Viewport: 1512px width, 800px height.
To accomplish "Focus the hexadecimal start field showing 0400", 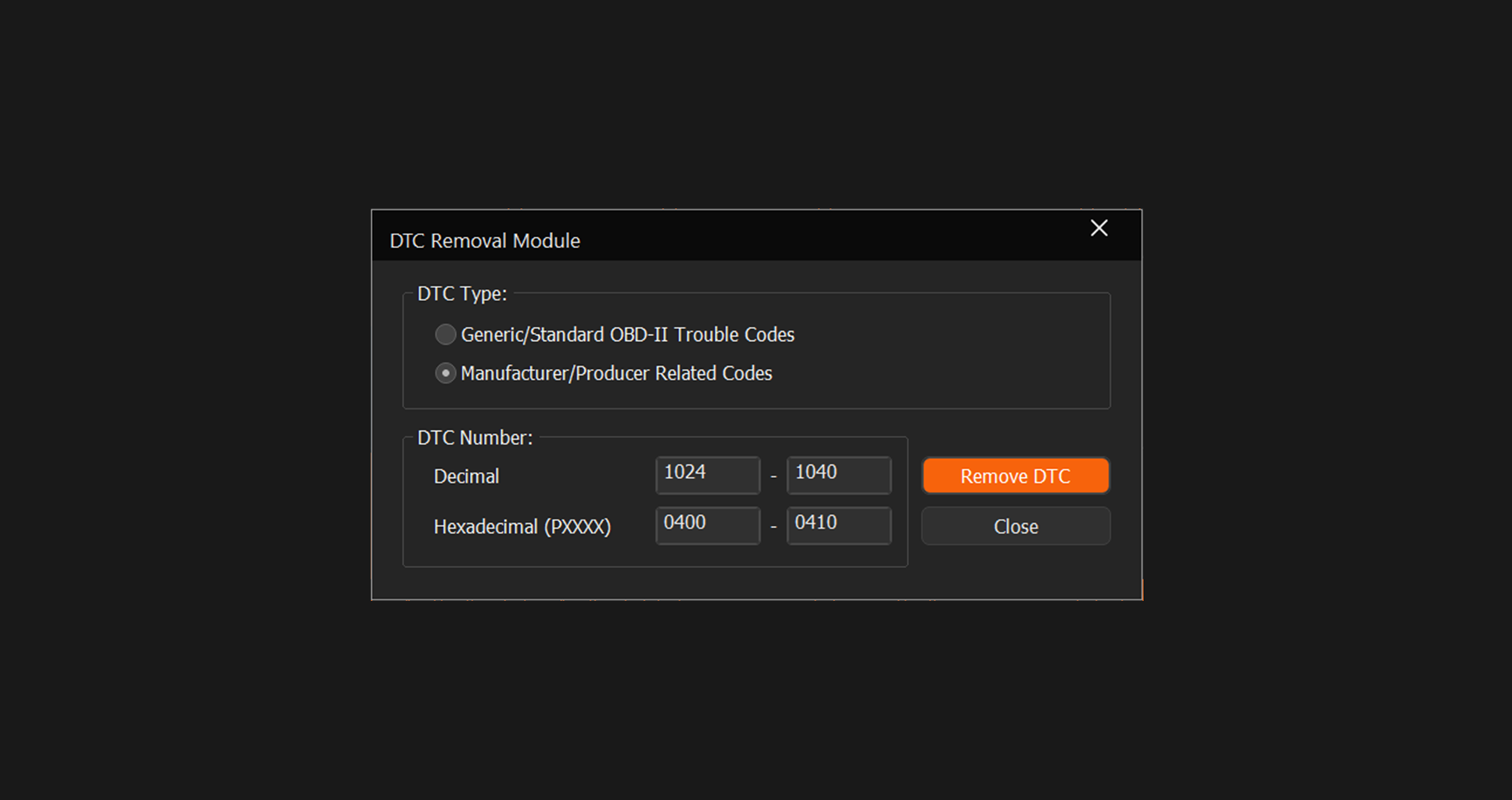I will pyautogui.click(x=707, y=525).
